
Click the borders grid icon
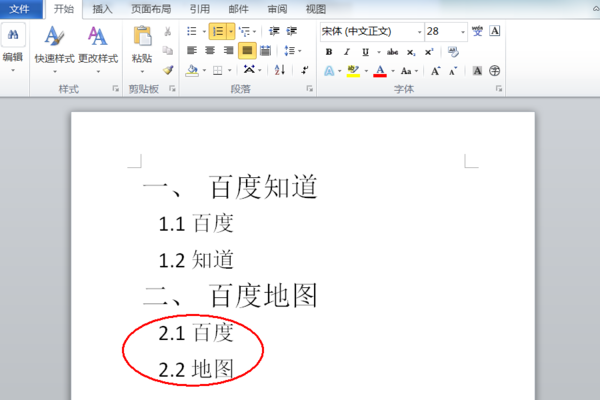[217, 70]
